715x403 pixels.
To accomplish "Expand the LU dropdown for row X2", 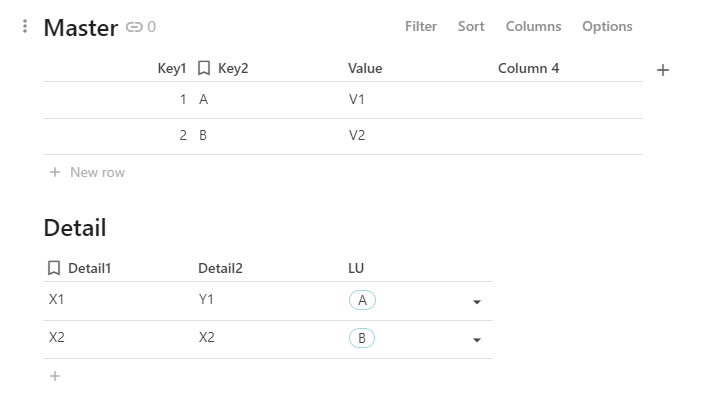I will (476, 339).
